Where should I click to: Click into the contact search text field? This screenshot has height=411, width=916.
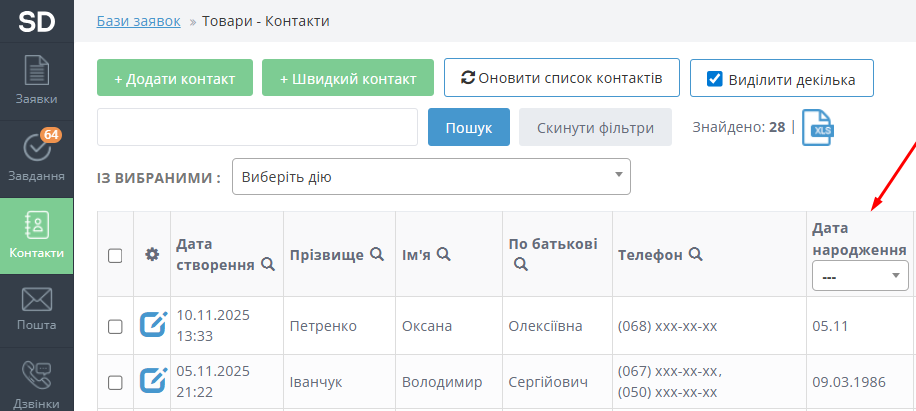pos(257,128)
